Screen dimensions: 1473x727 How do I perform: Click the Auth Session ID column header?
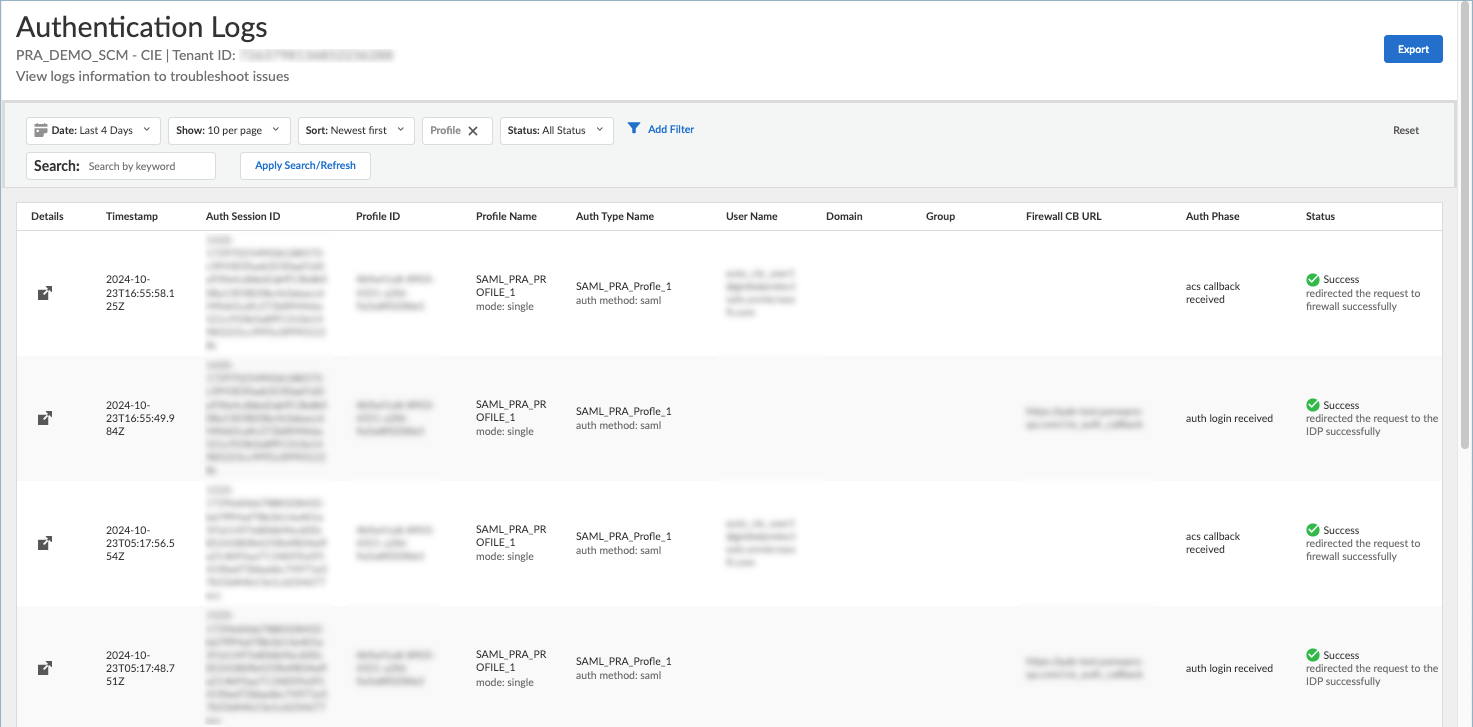(x=243, y=216)
